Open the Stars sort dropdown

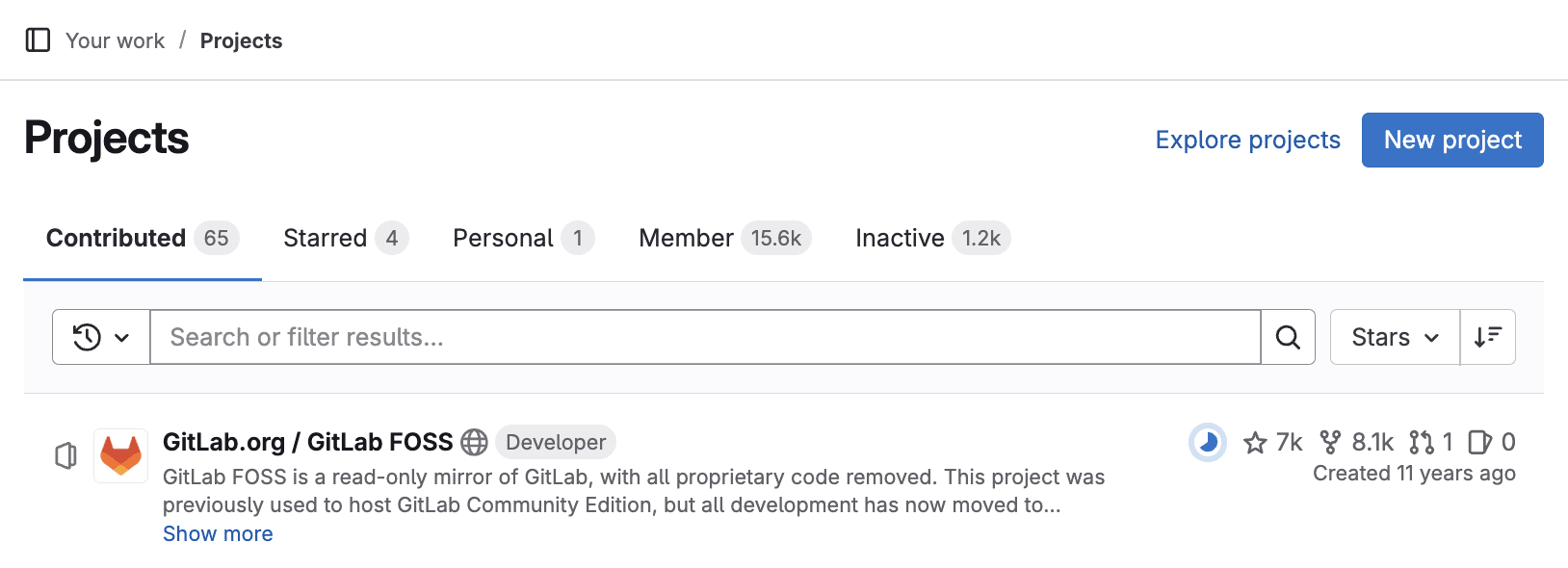(1395, 337)
